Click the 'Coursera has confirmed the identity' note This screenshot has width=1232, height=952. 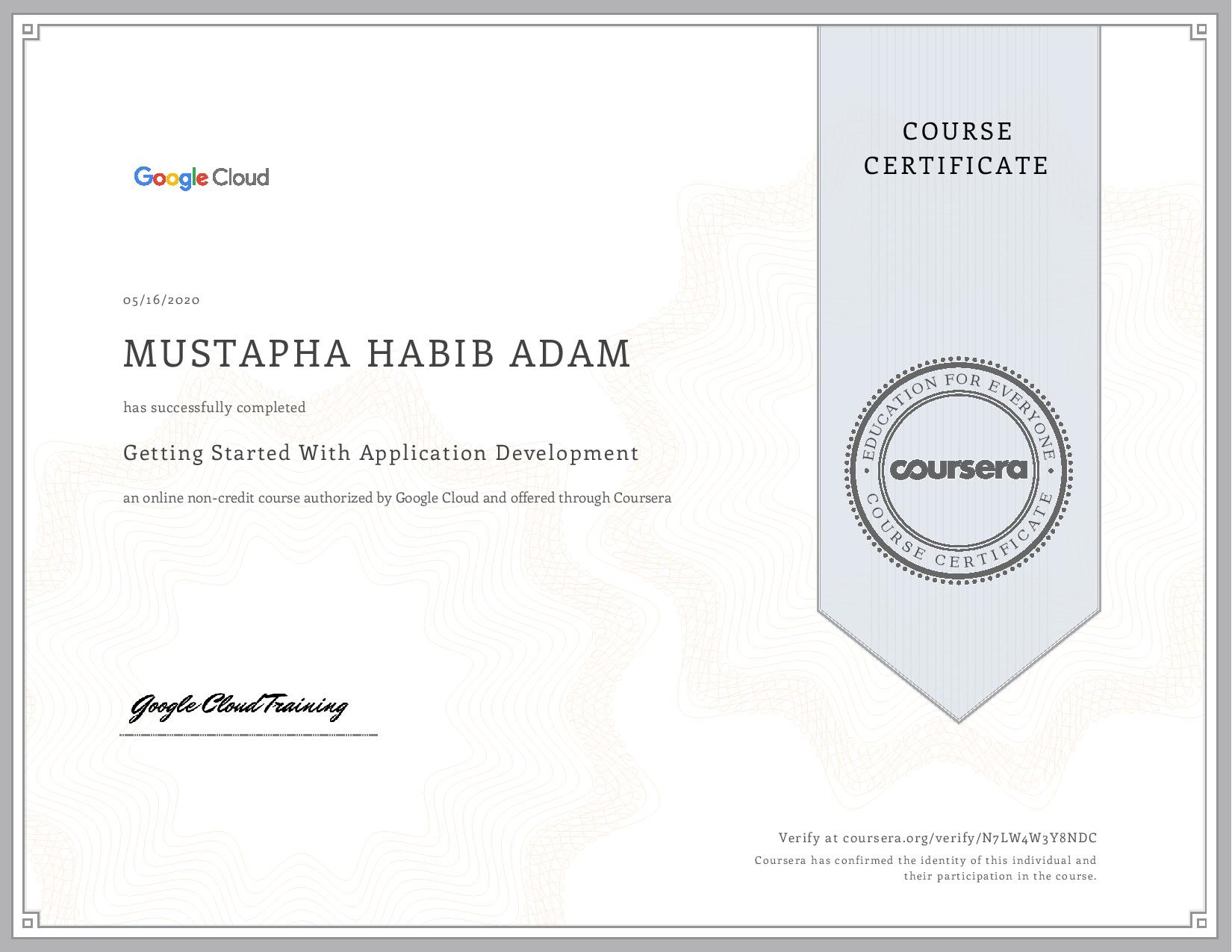(925, 868)
